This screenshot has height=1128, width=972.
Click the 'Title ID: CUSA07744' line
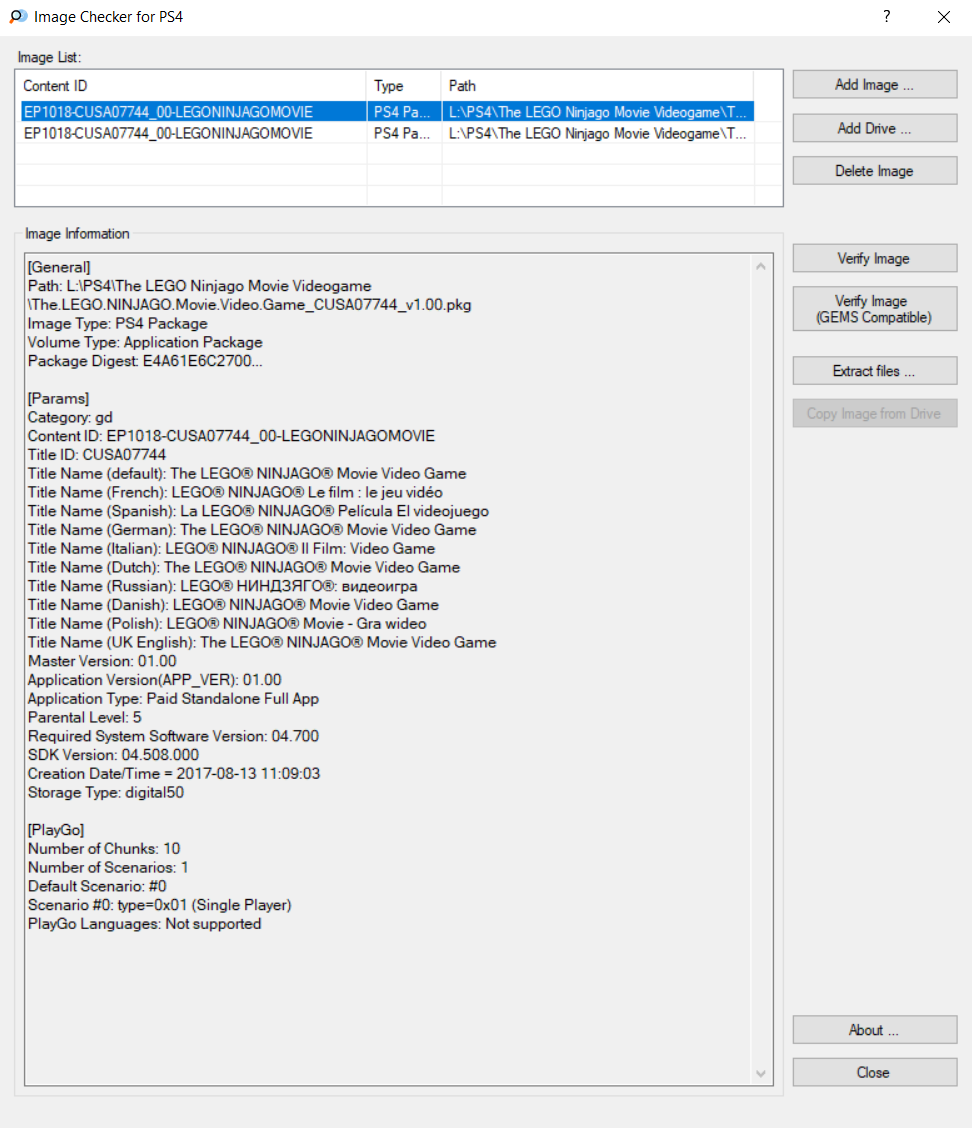point(97,454)
